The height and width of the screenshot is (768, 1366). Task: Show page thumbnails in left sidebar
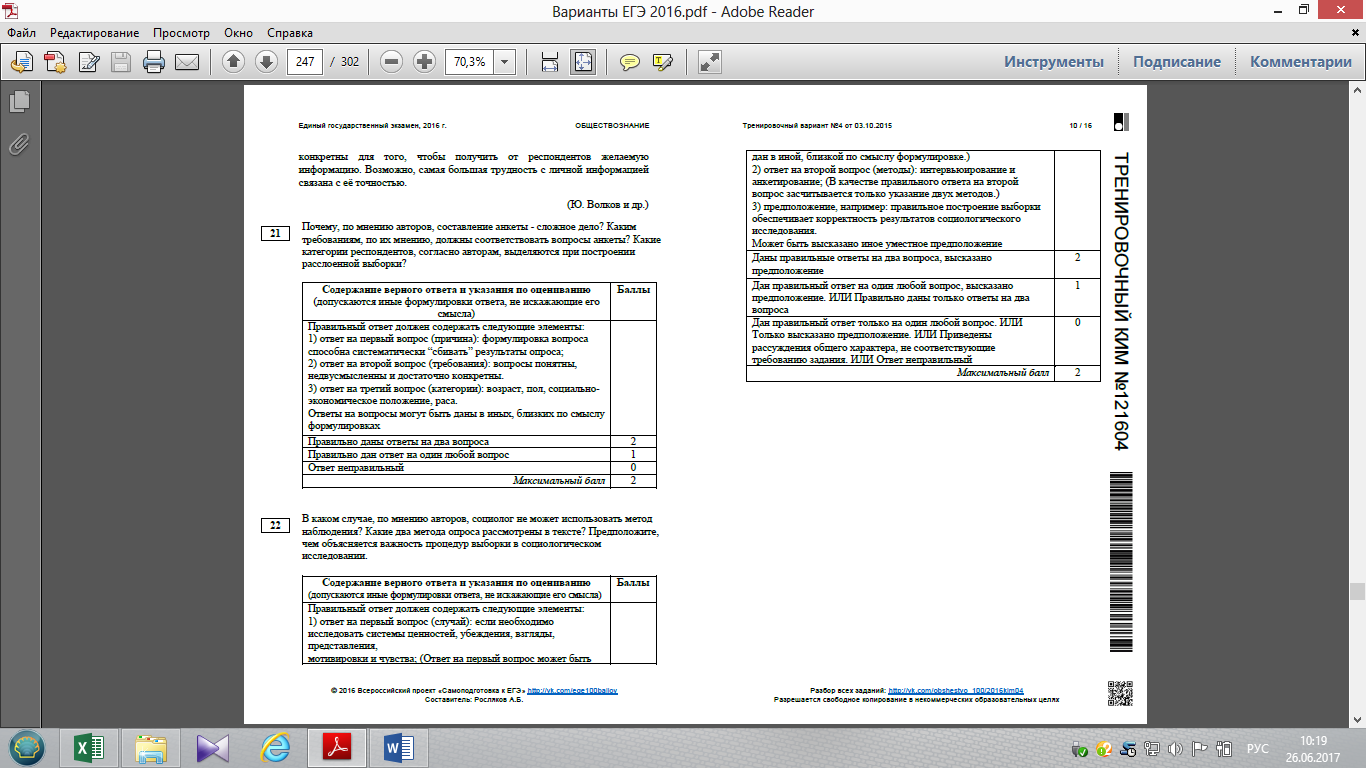click(x=18, y=101)
